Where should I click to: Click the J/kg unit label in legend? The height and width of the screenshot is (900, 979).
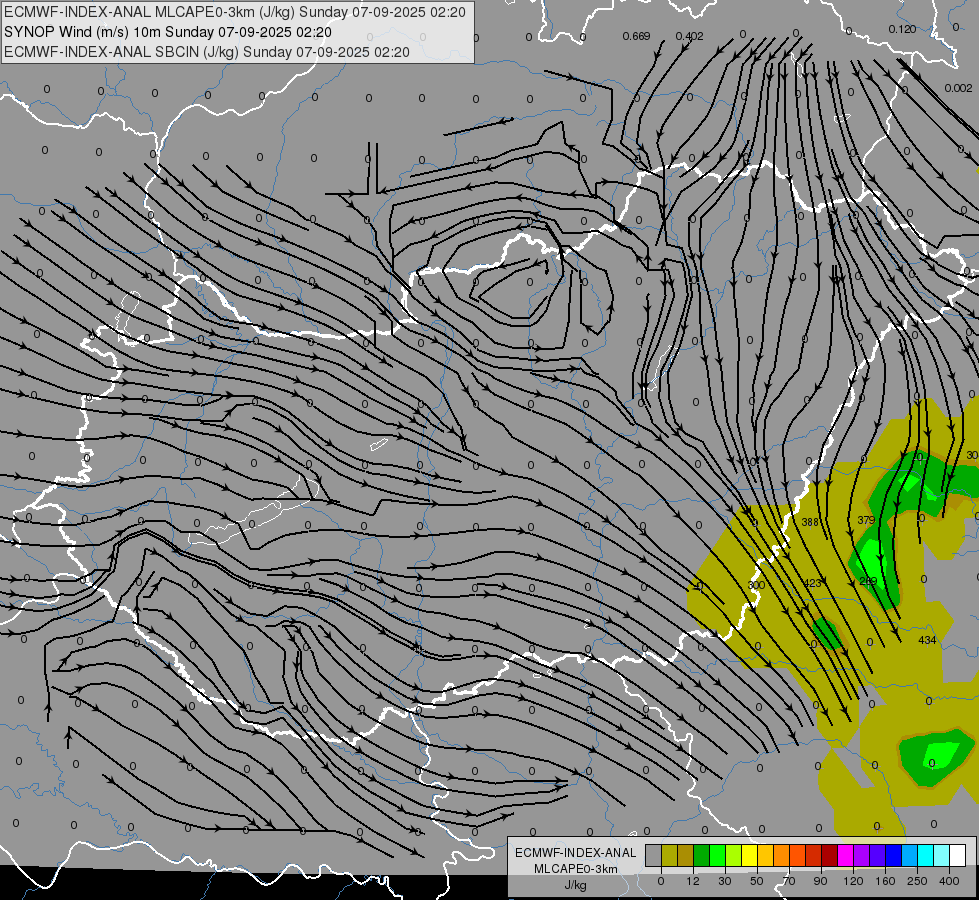point(575,884)
